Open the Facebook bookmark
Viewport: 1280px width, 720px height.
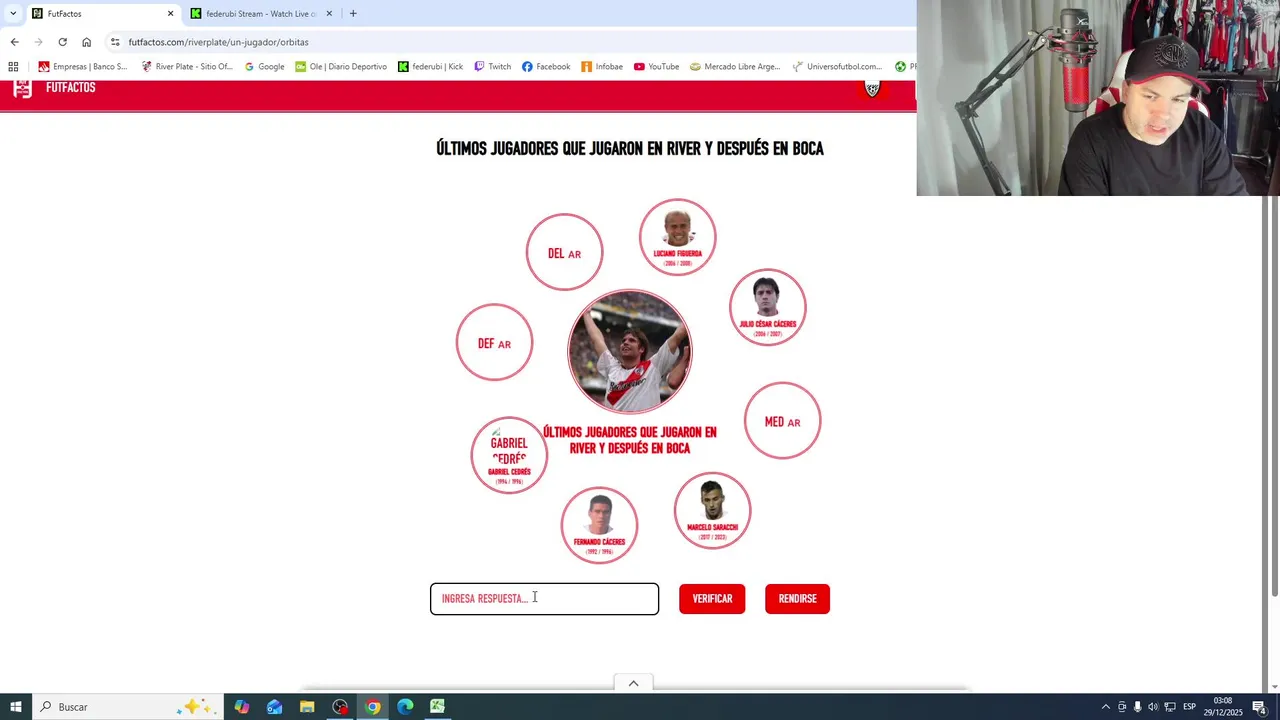(x=546, y=67)
